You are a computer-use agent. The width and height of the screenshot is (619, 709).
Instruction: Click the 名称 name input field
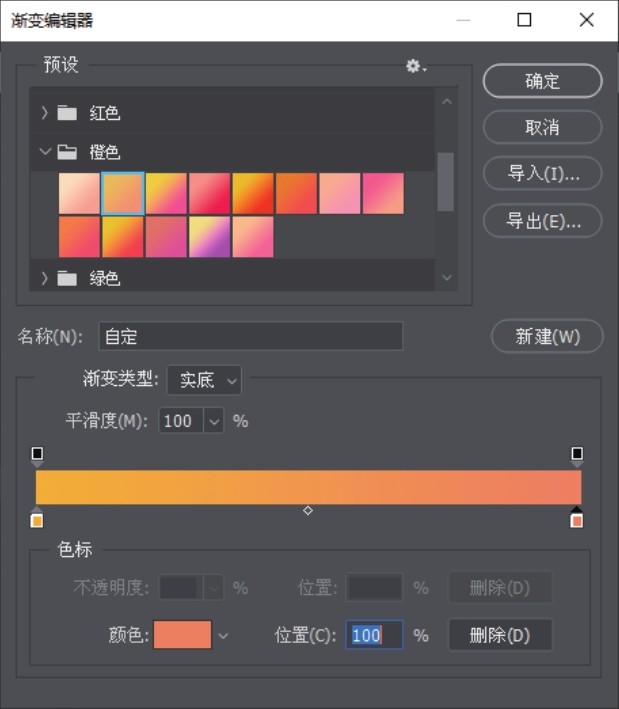point(250,336)
